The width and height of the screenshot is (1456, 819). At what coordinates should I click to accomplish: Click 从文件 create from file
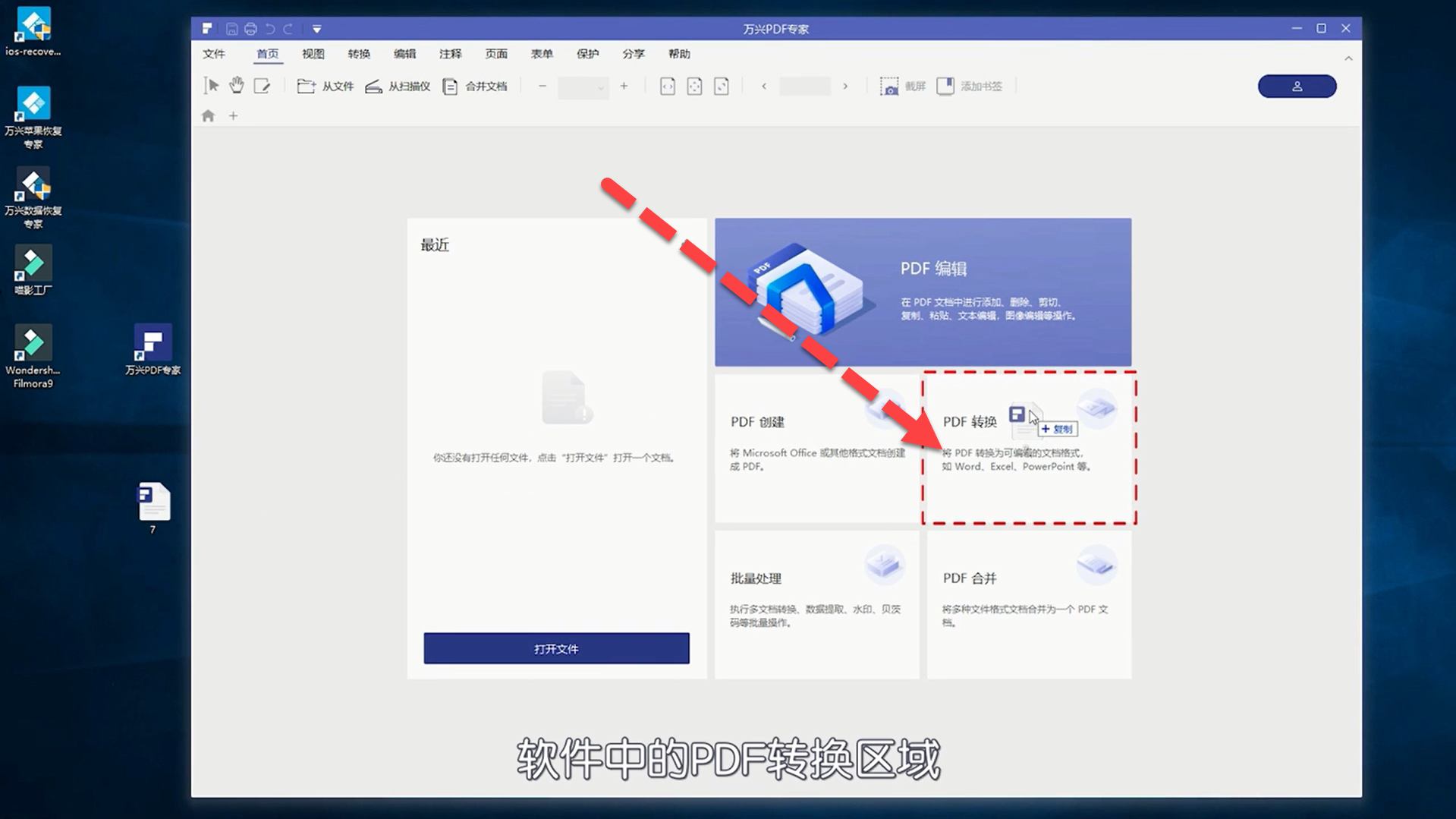(325, 87)
